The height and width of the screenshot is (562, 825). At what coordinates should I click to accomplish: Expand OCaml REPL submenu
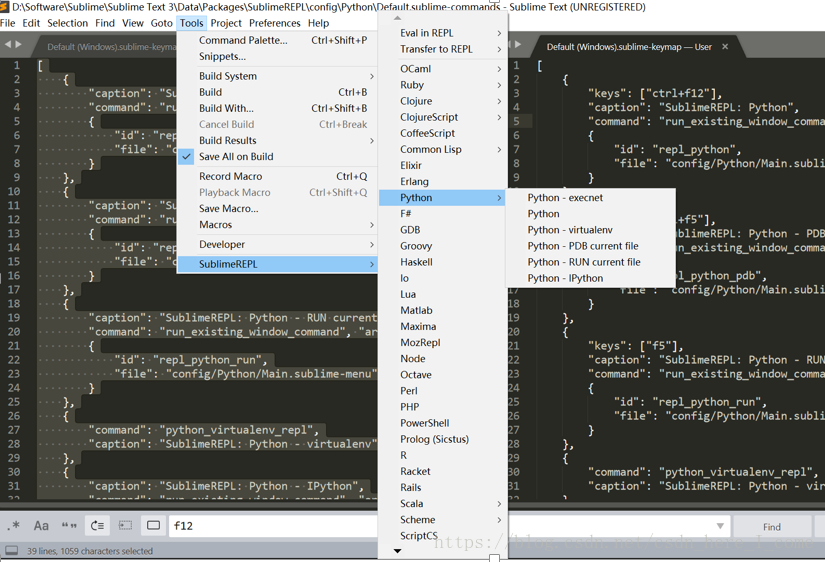click(442, 69)
